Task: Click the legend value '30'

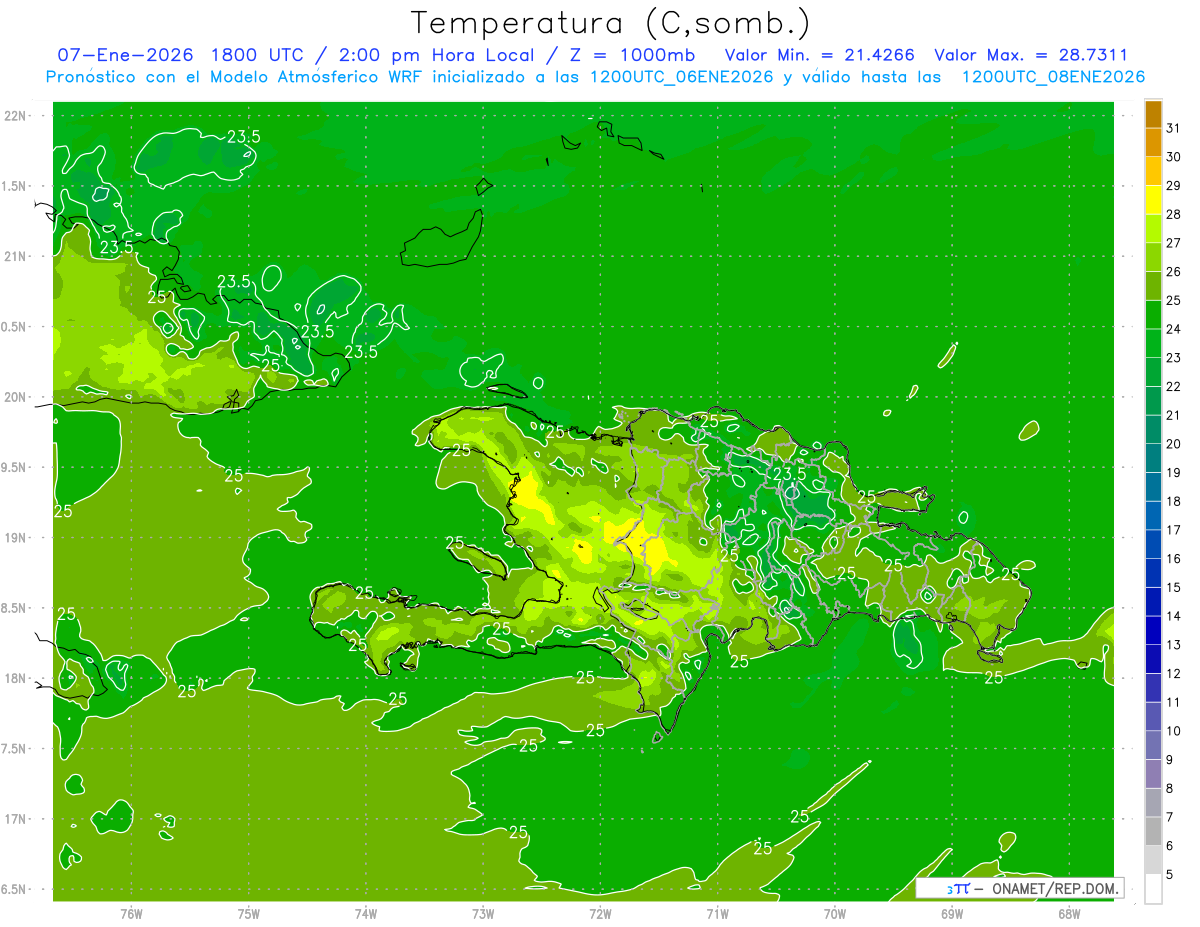Action: (x=1174, y=157)
